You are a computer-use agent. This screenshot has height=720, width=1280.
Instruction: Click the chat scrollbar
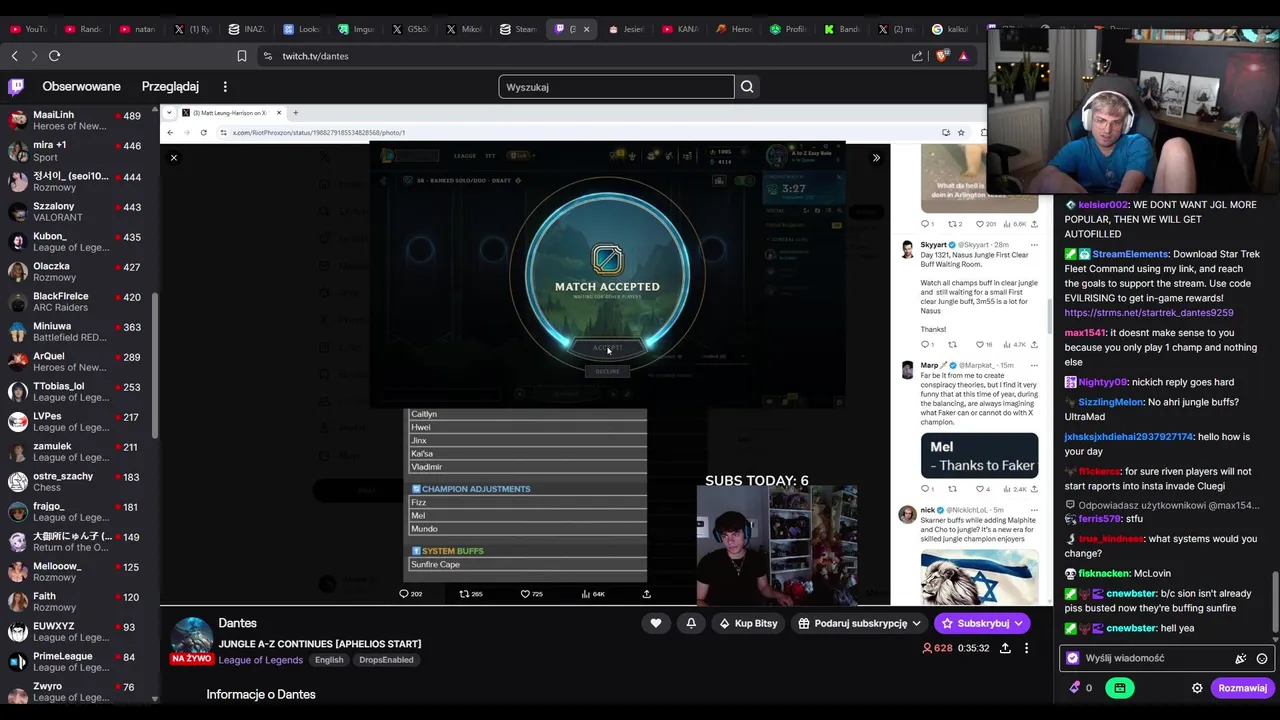click(1274, 600)
